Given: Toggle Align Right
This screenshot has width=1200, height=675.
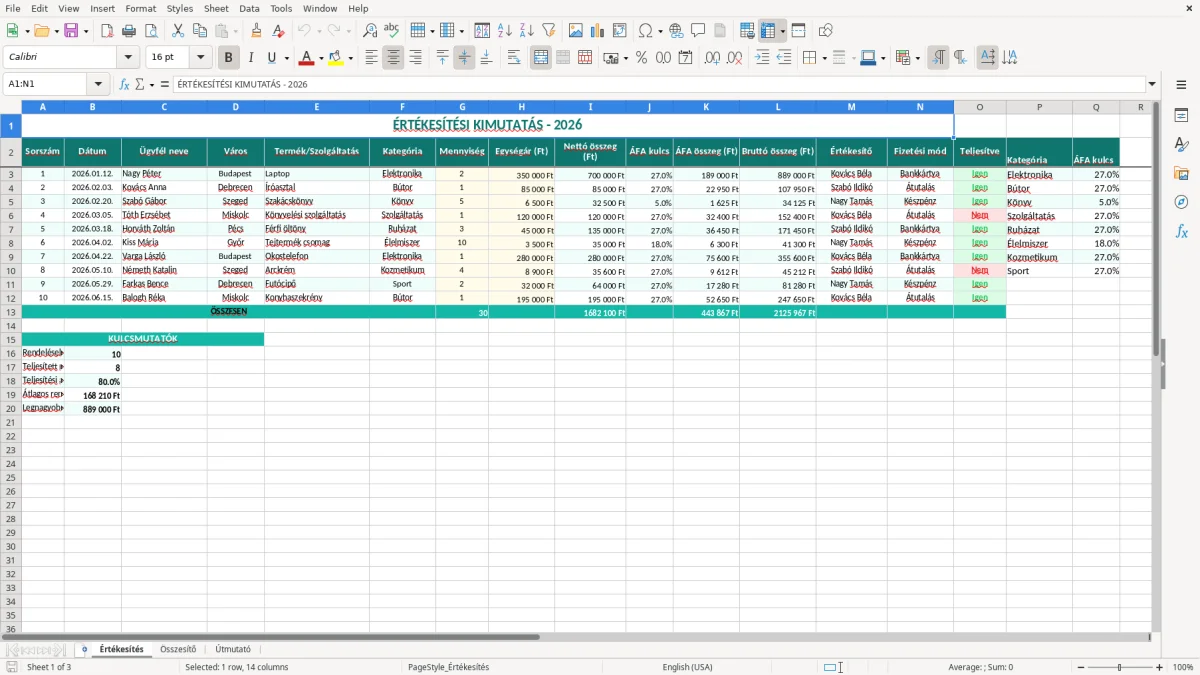Looking at the screenshot, I should point(415,58).
